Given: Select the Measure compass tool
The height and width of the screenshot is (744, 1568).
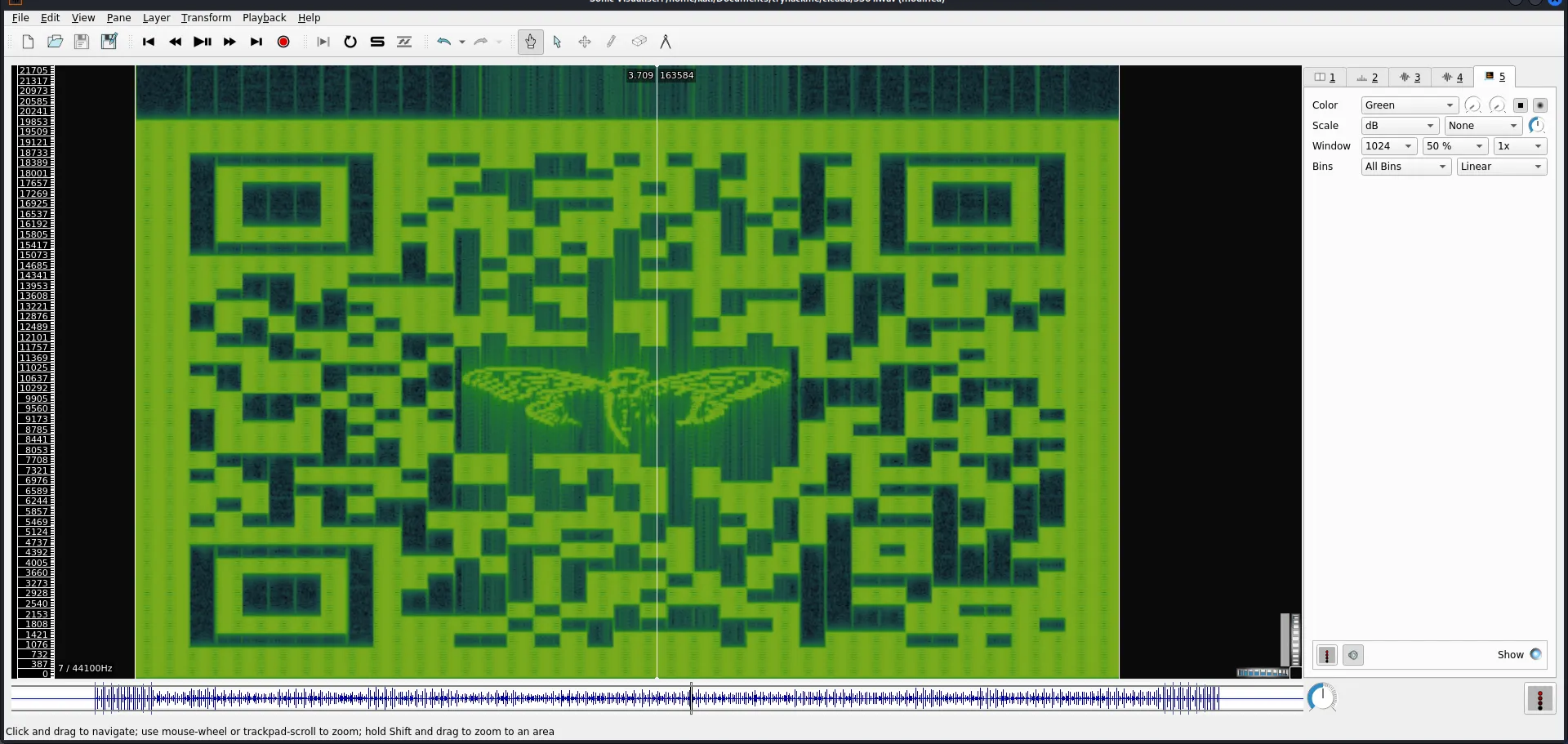Looking at the screenshot, I should coord(666,42).
